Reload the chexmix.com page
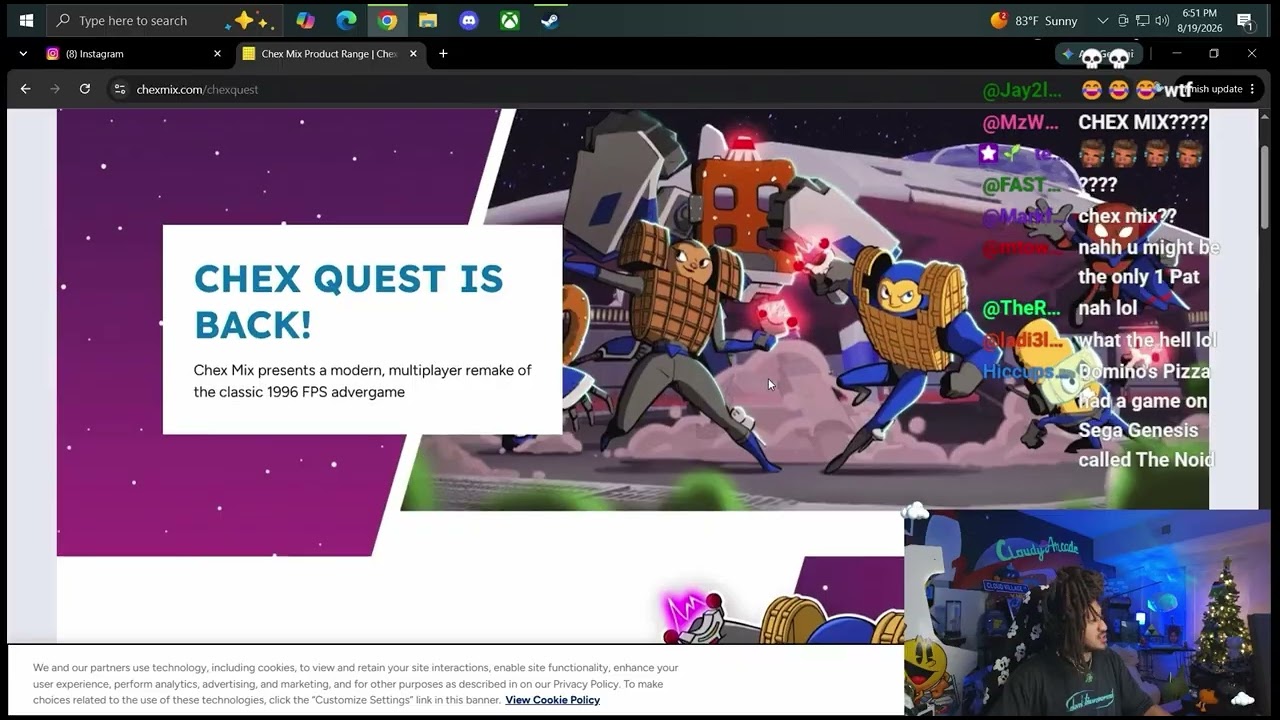 [85, 89]
